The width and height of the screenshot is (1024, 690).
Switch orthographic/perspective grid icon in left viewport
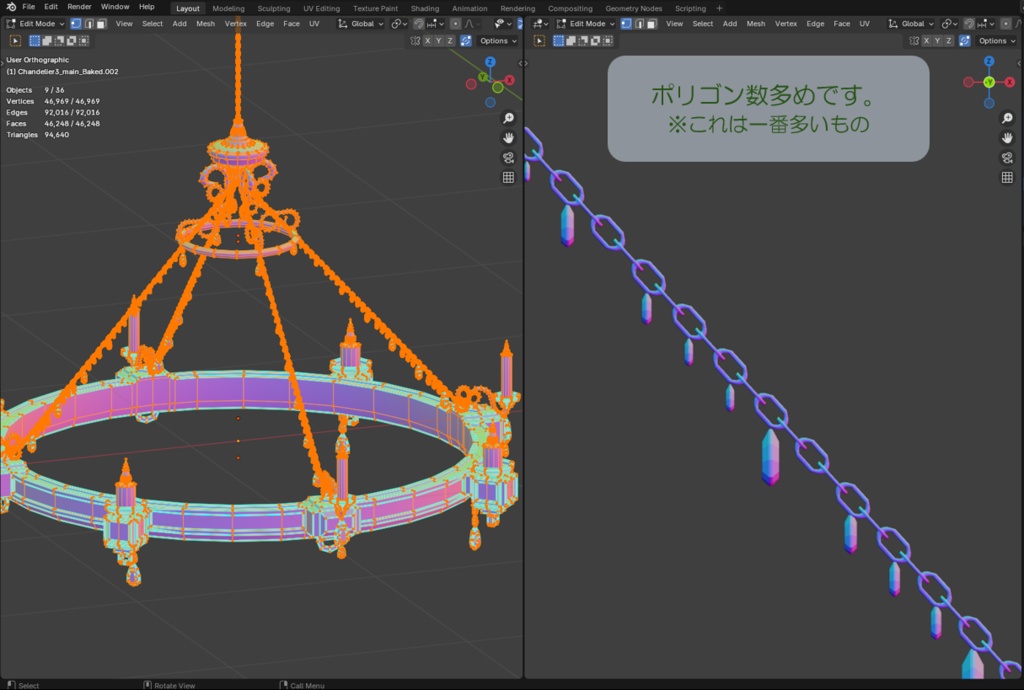pyautogui.click(x=508, y=177)
